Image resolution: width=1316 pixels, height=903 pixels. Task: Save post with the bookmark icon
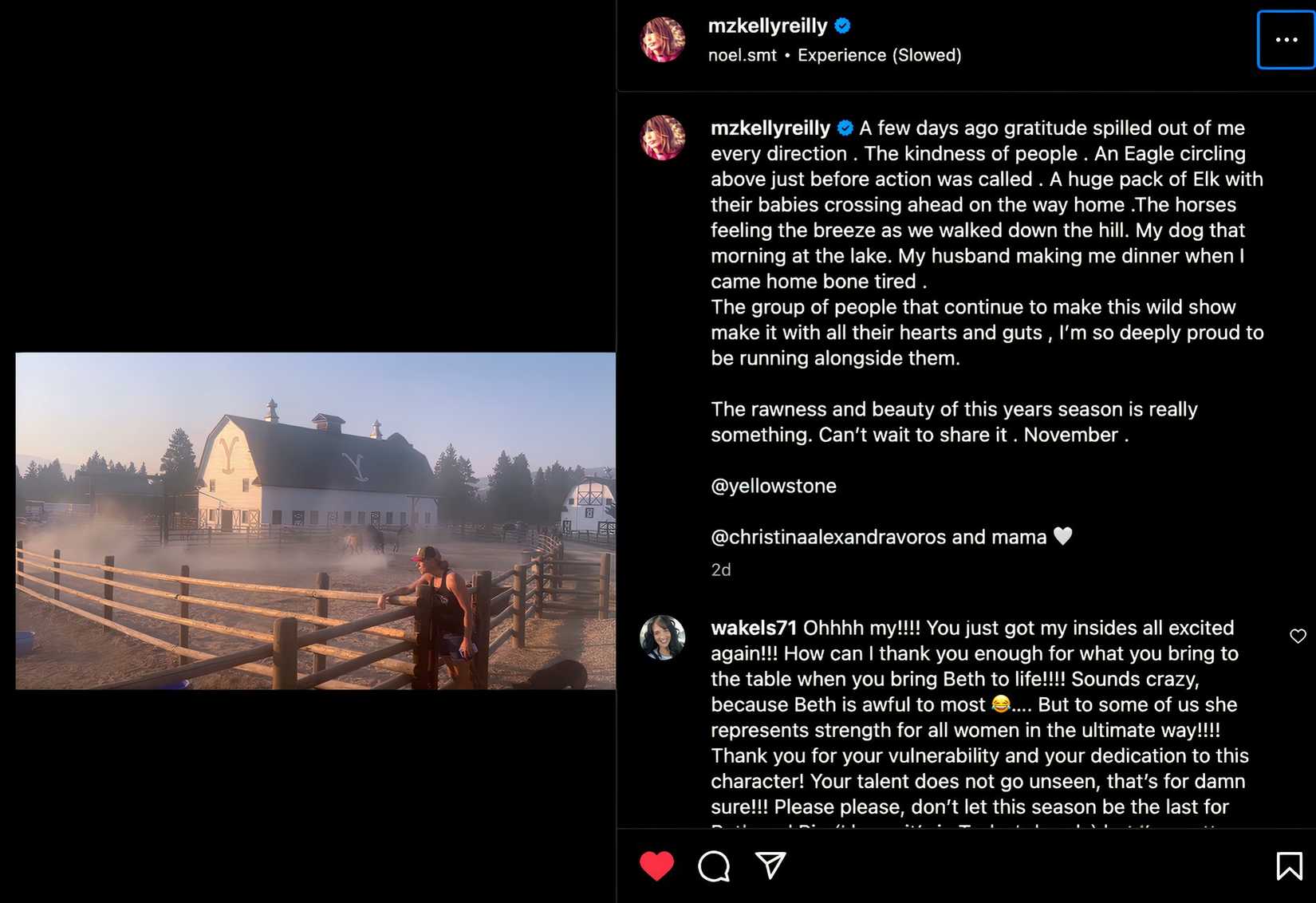point(1289,866)
